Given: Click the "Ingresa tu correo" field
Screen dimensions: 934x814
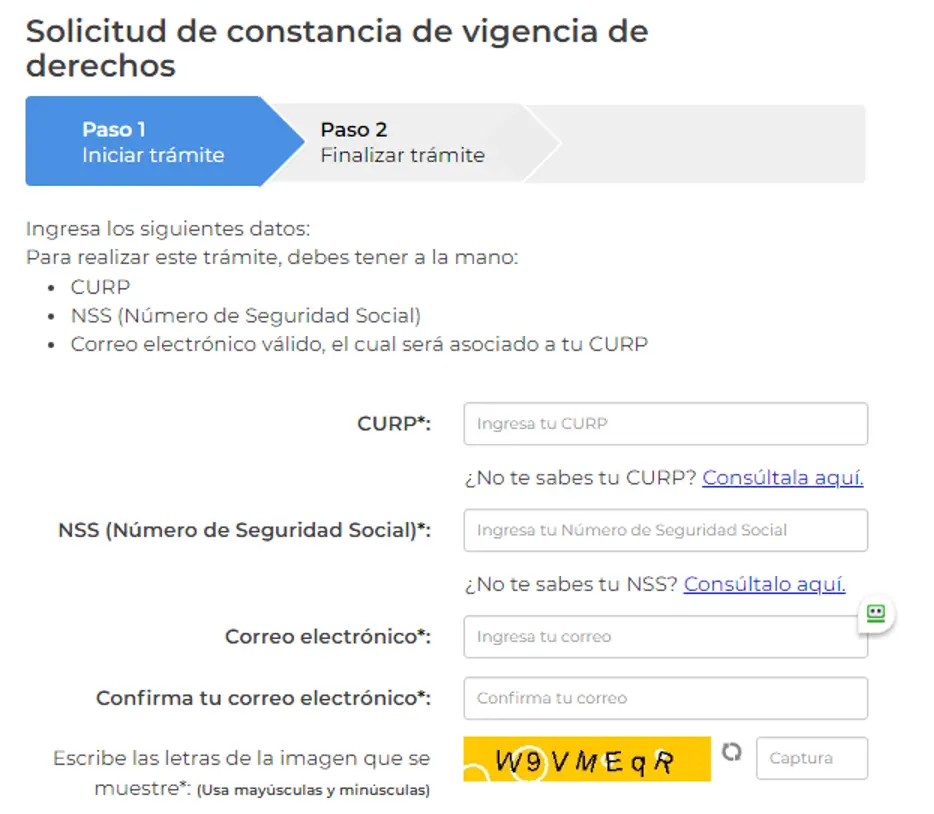Looking at the screenshot, I should tap(664, 636).
